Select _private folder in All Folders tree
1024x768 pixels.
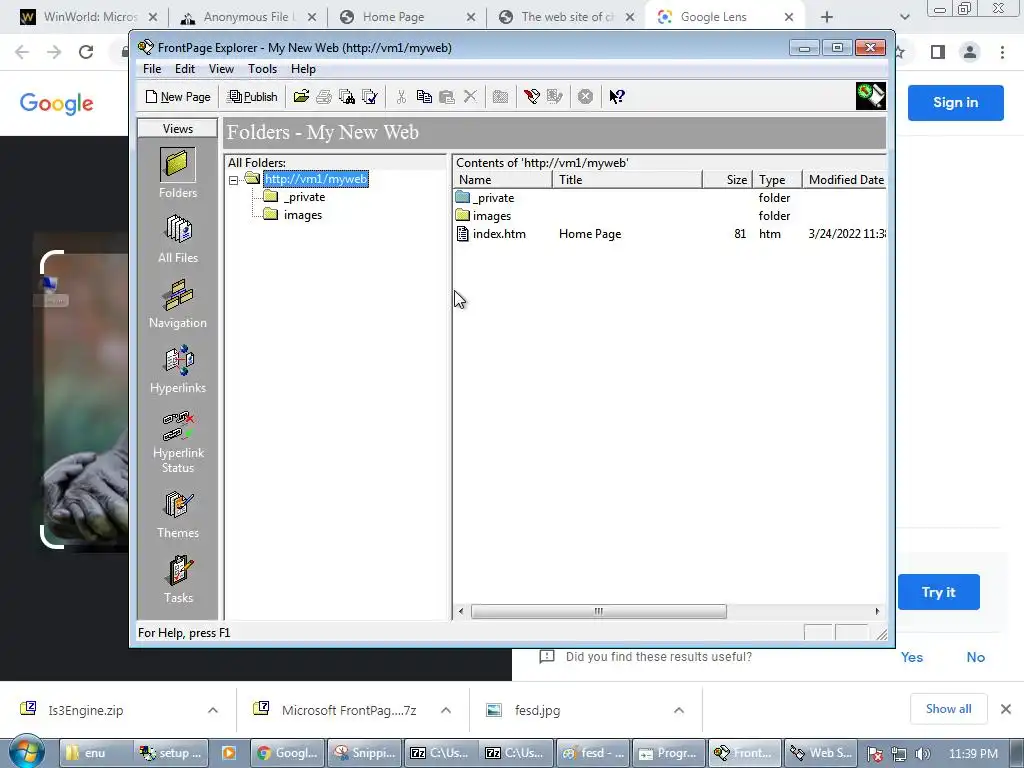[x=304, y=197]
